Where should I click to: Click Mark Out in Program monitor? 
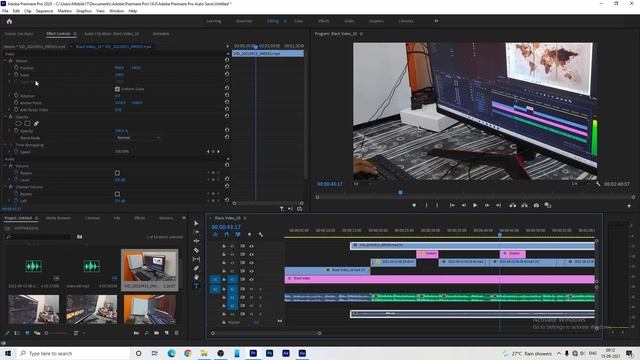(x=437, y=205)
